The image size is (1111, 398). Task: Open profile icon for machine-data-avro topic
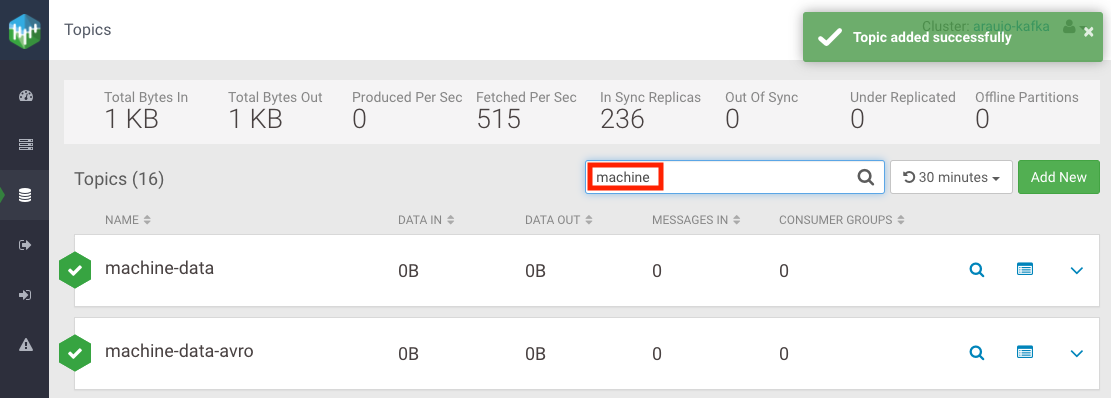1025,351
